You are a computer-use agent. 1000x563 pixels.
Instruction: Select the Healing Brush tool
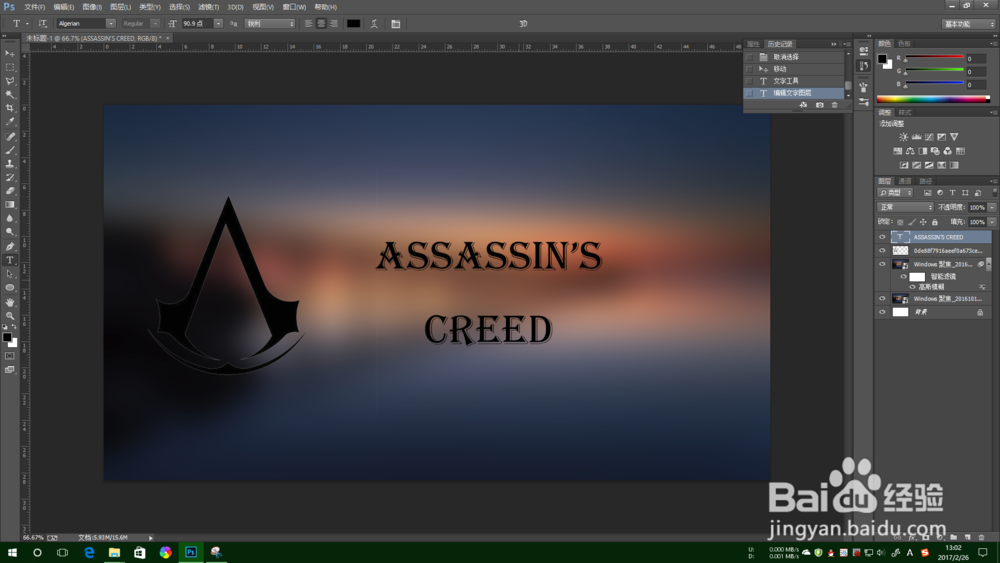pyautogui.click(x=10, y=136)
